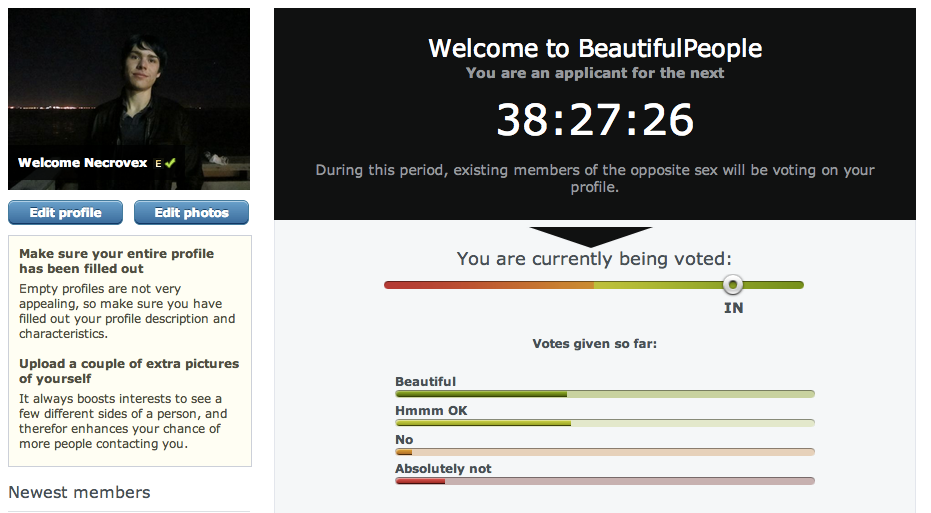
Task: Click the Hmmm OK votes bar
Action: pyautogui.click(x=604, y=423)
